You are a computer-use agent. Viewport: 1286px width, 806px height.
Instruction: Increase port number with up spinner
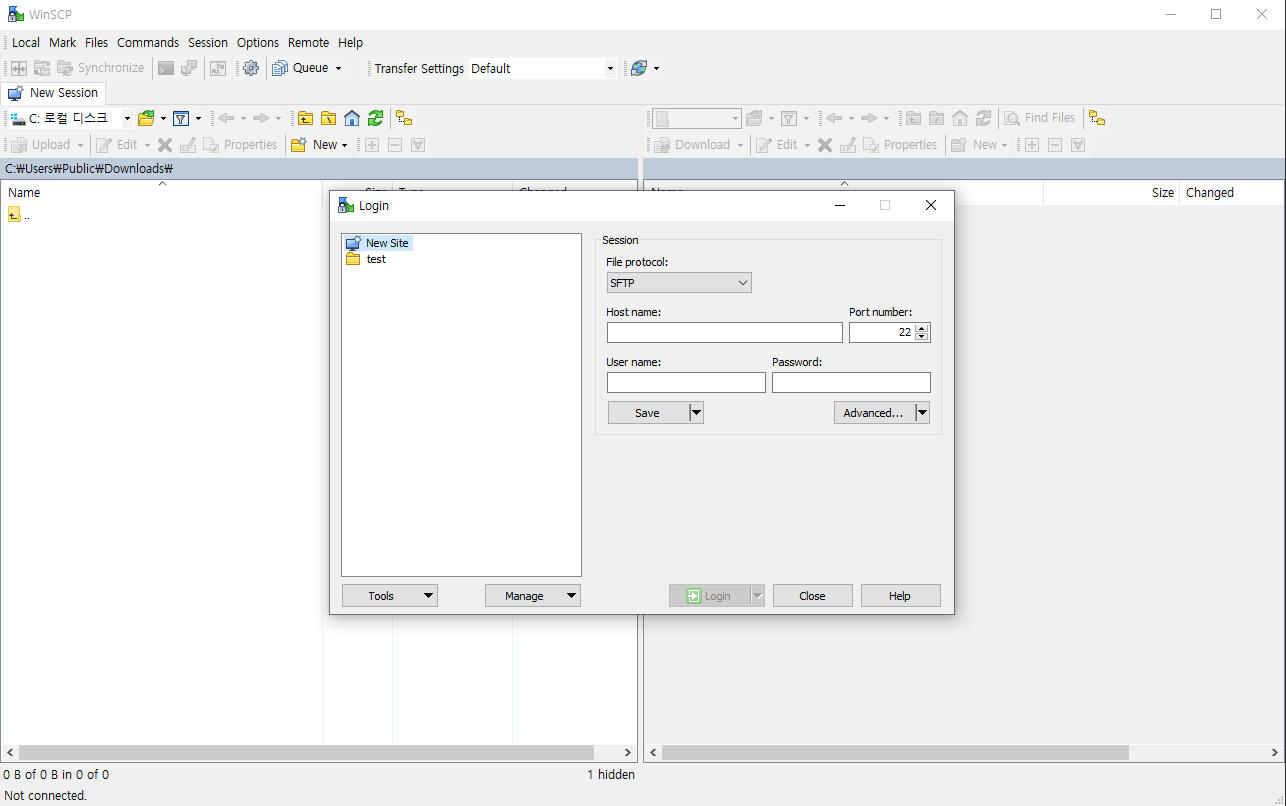[x=922, y=328]
